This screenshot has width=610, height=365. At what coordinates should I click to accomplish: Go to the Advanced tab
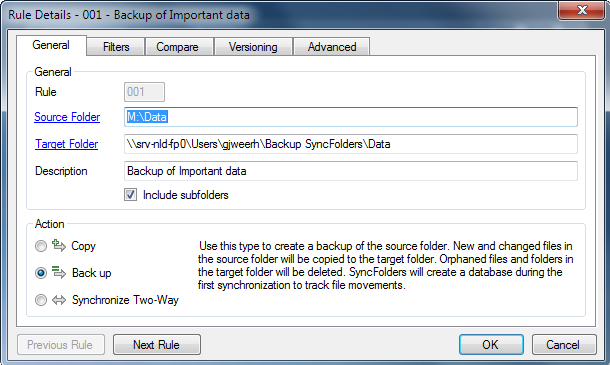pos(332,47)
